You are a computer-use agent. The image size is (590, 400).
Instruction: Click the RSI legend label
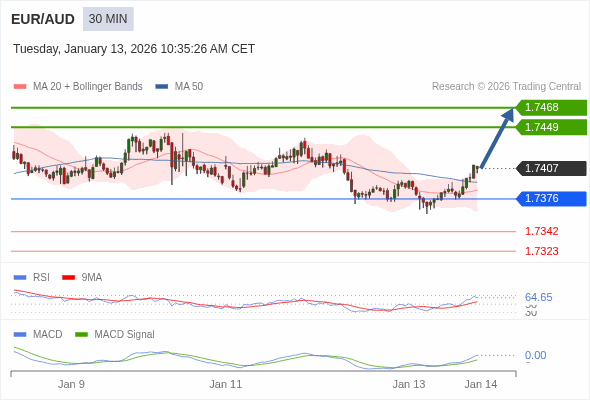41,278
